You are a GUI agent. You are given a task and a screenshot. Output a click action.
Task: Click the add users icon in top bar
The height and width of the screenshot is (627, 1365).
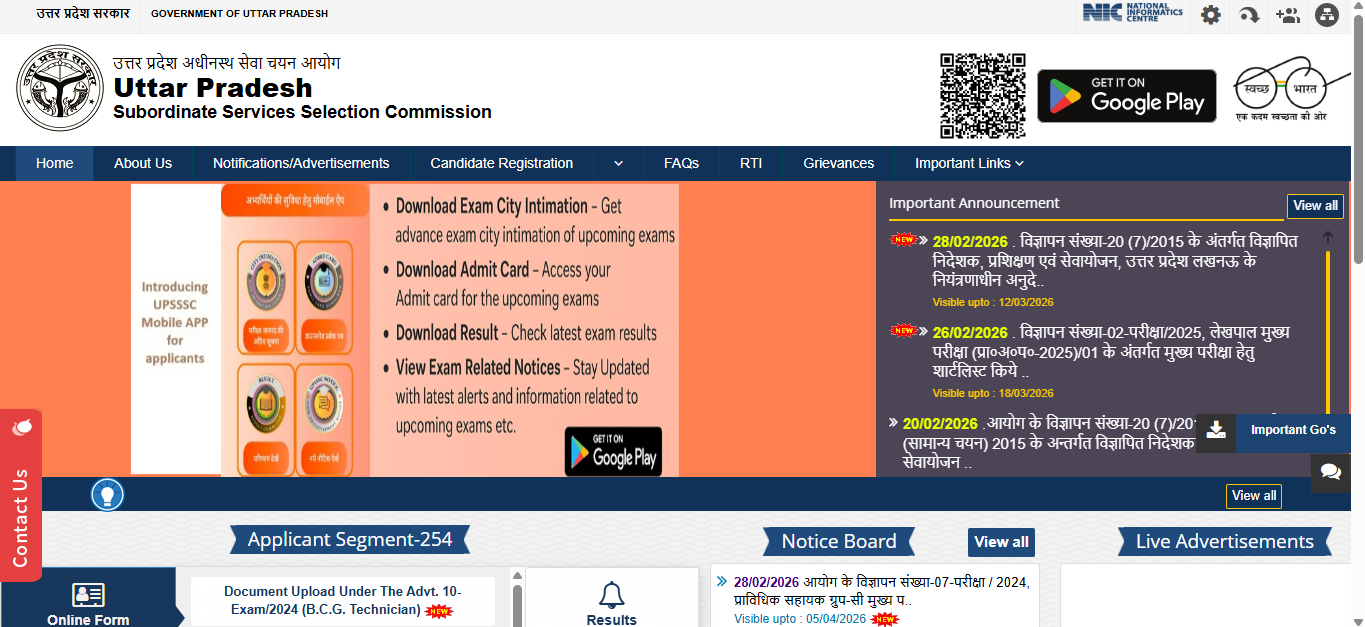1287,15
